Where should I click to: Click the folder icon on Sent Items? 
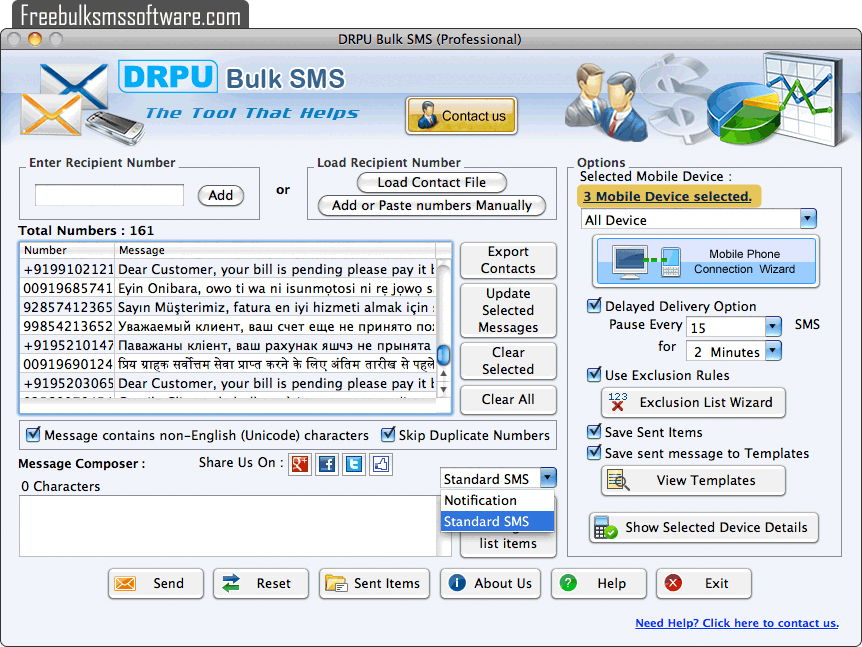(x=336, y=583)
